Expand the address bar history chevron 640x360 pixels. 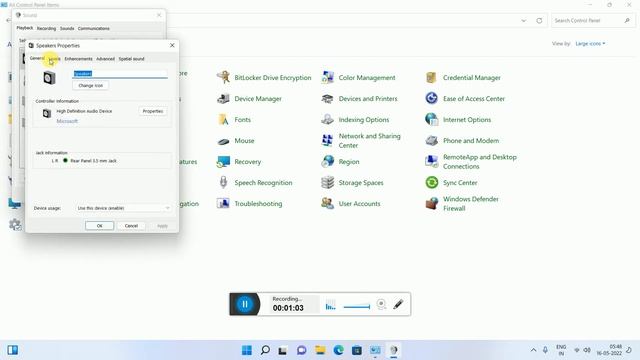click(524, 20)
